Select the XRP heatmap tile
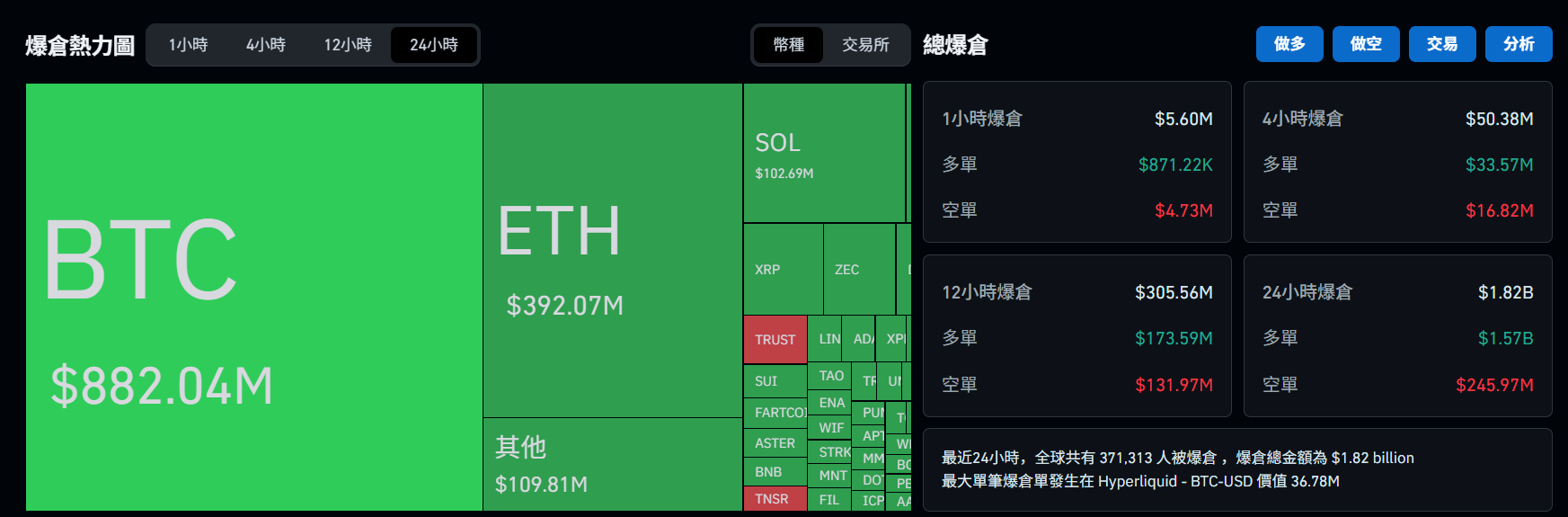Image resolution: width=1568 pixels, height=517 pixels. click(782, 270)
